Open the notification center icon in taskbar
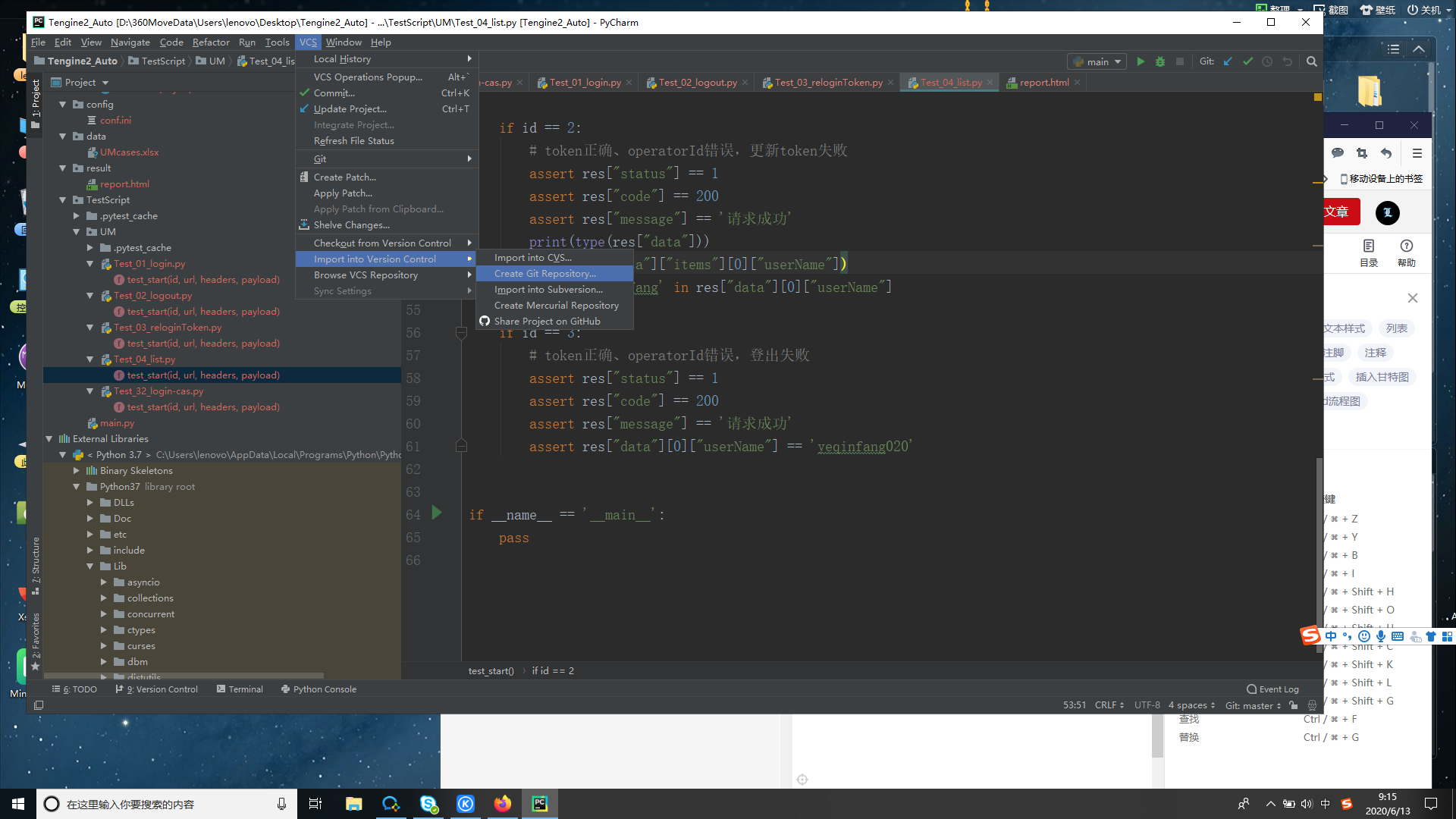1456x819 pixels. point(1431,804)
